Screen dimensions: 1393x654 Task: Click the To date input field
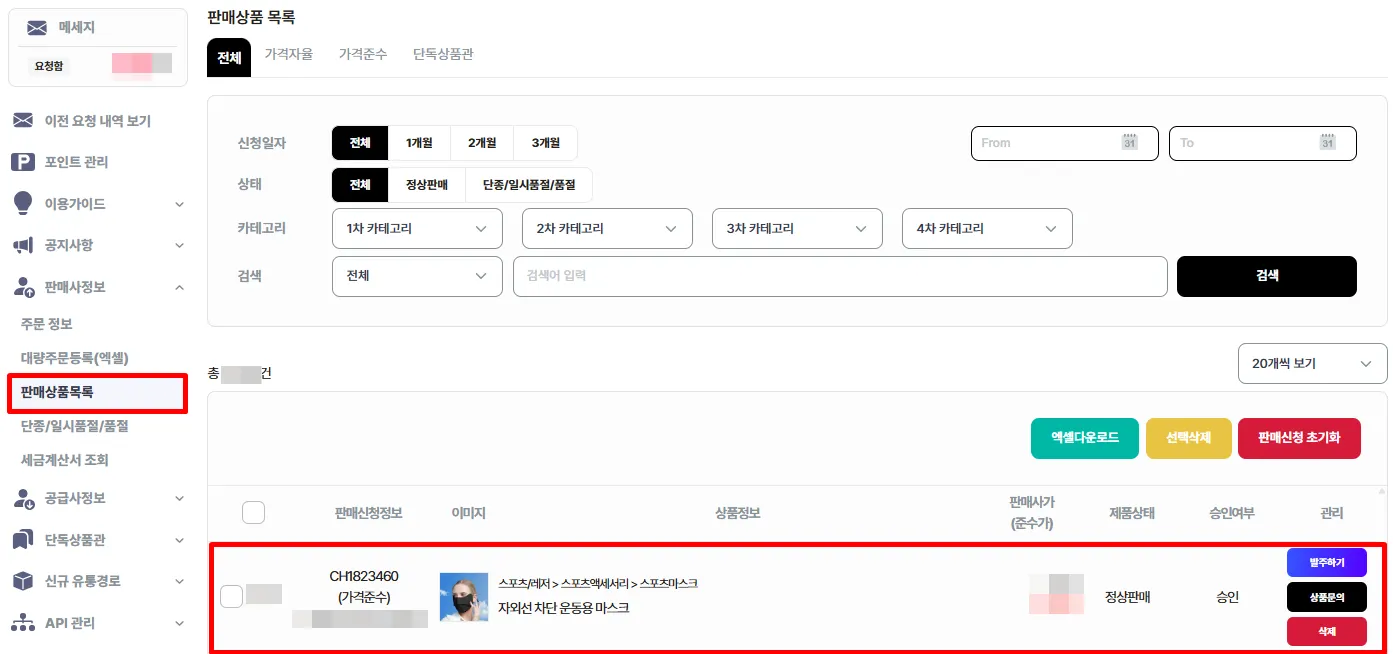pyautogui.click(x=1263, y=143)
